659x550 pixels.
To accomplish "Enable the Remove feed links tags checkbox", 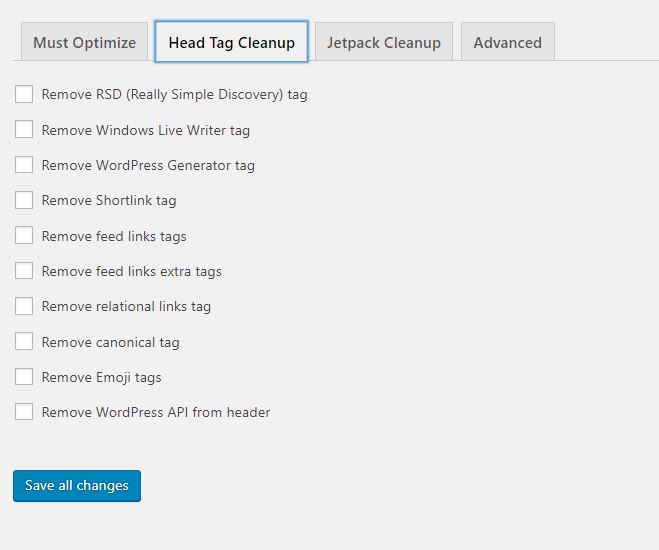I will (24, 236).
